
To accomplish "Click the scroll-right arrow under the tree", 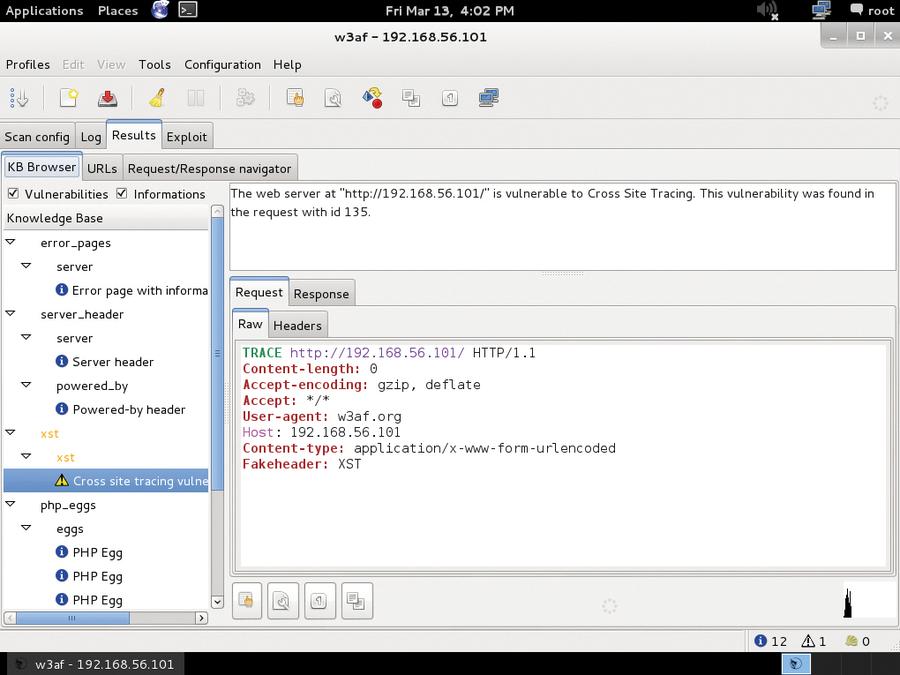I will click(x=201, y=618).
